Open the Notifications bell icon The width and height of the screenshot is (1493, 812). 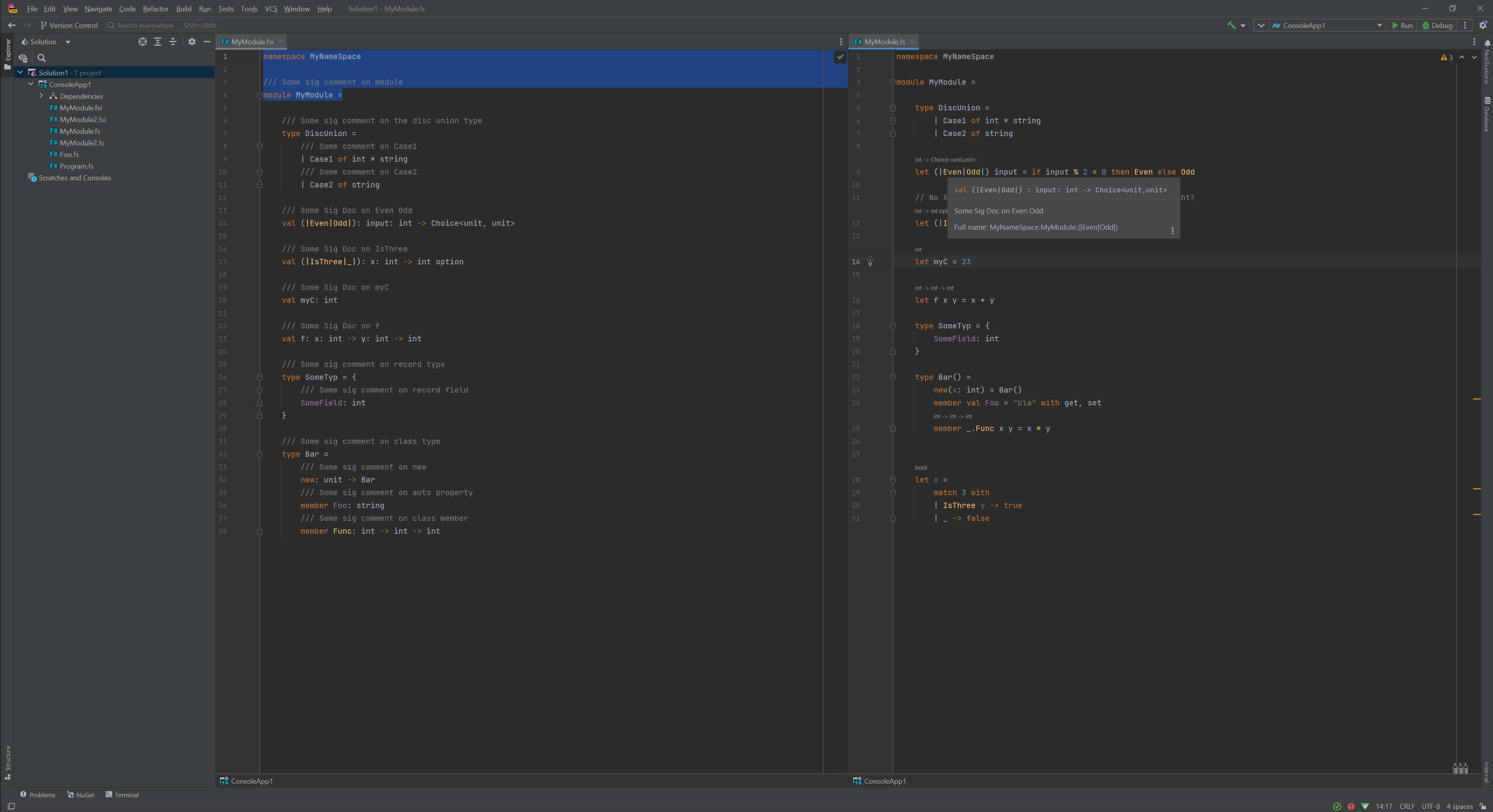[x=1487, y=44]
